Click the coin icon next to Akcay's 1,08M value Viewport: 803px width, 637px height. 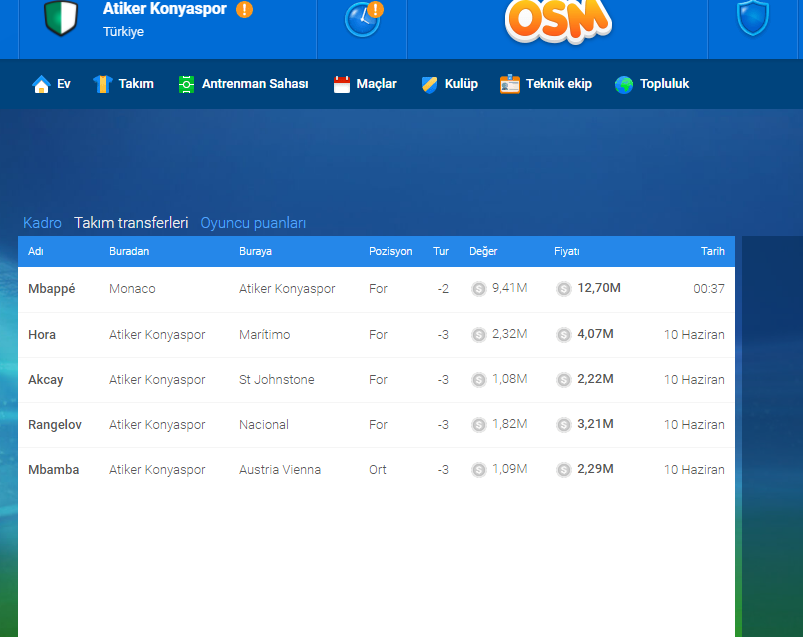pyautogui.click(x=479, y=380)
